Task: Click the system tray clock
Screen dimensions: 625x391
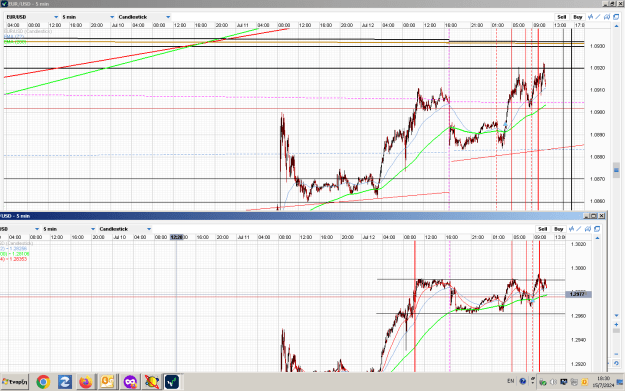Action: pos(604,381)
